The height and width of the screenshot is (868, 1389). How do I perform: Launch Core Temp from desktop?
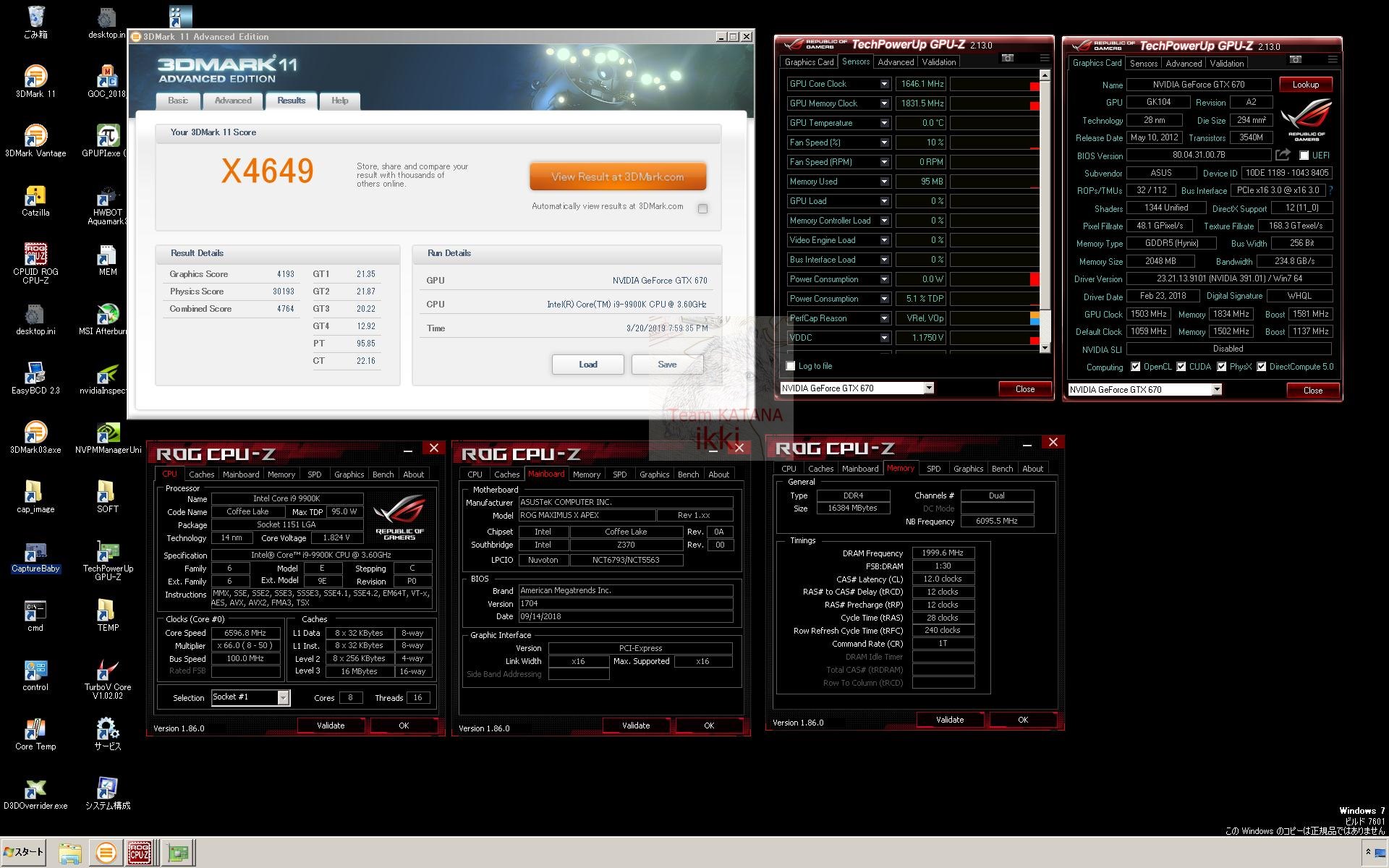coord(35,734)
